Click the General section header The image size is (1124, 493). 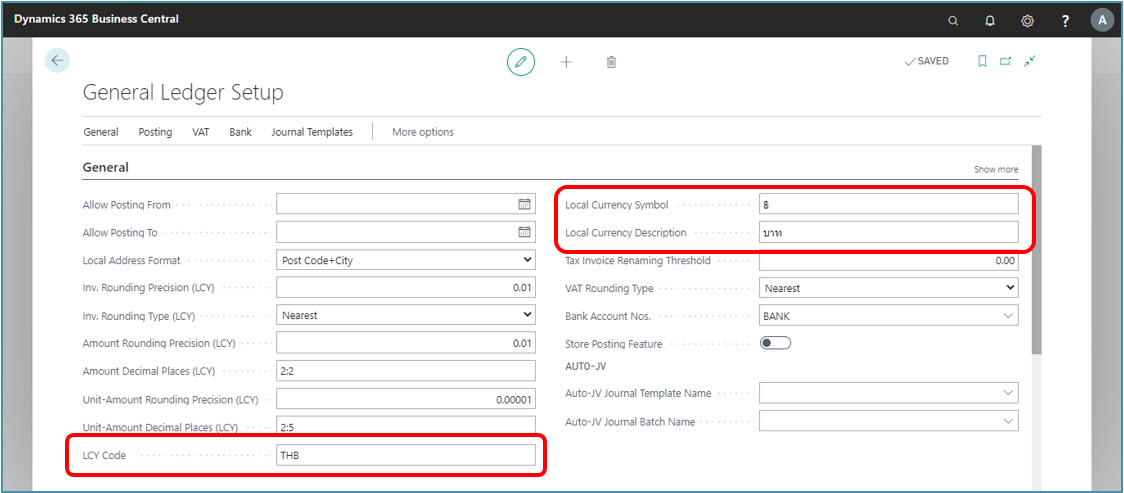click(x=106, y=168)
